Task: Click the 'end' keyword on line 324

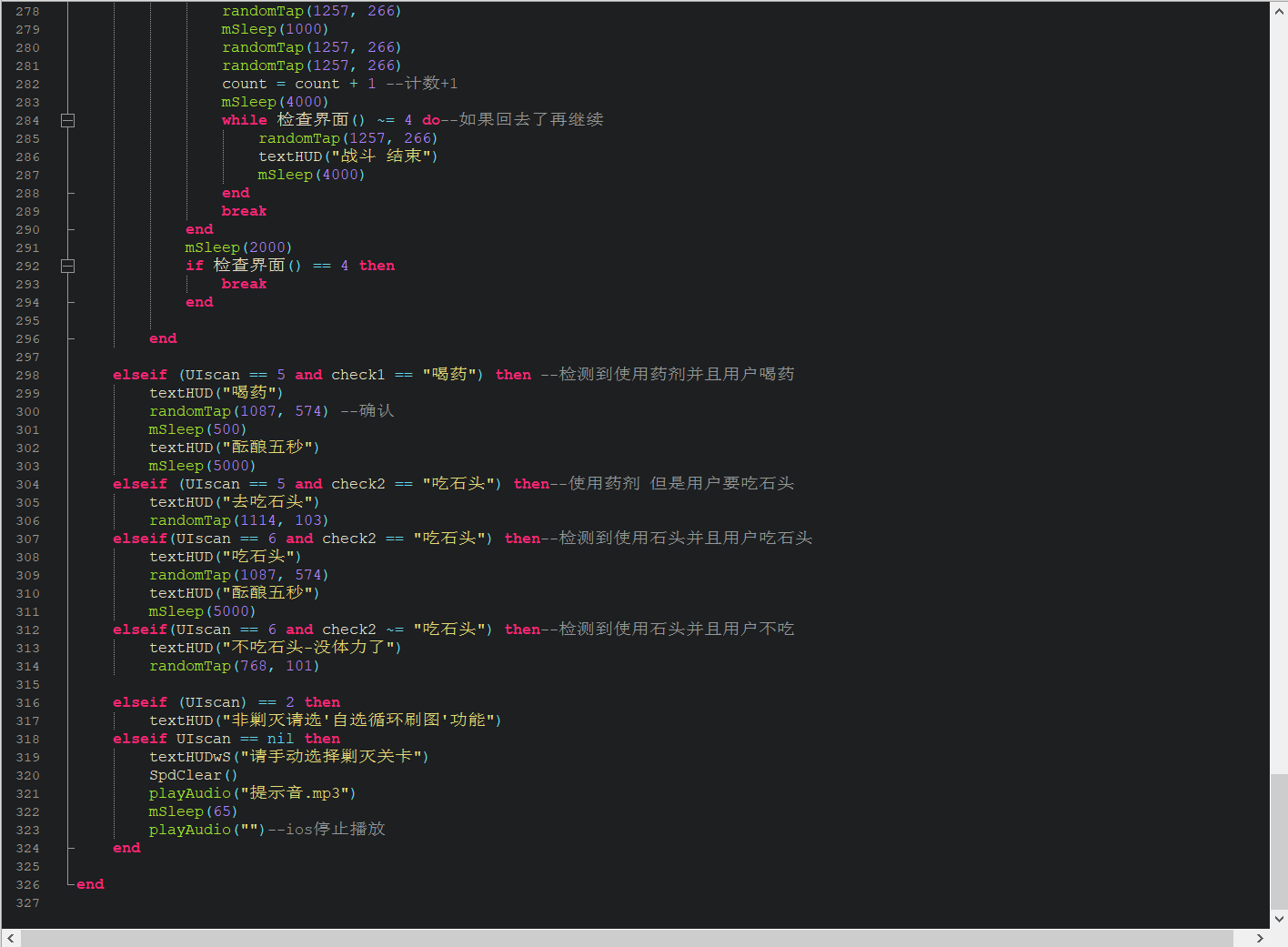Action: (126, 848)
